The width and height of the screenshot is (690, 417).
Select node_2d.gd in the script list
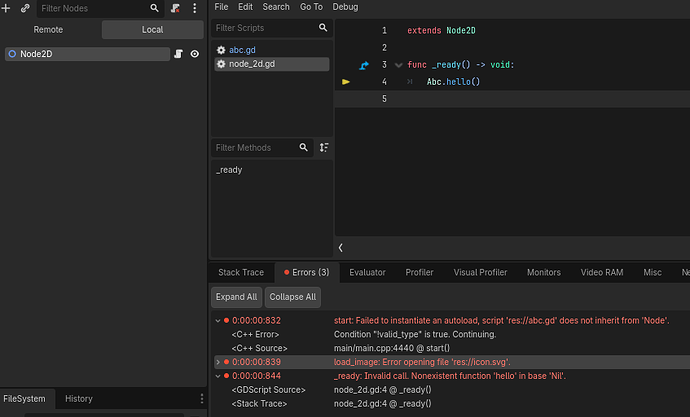point(272,64)
